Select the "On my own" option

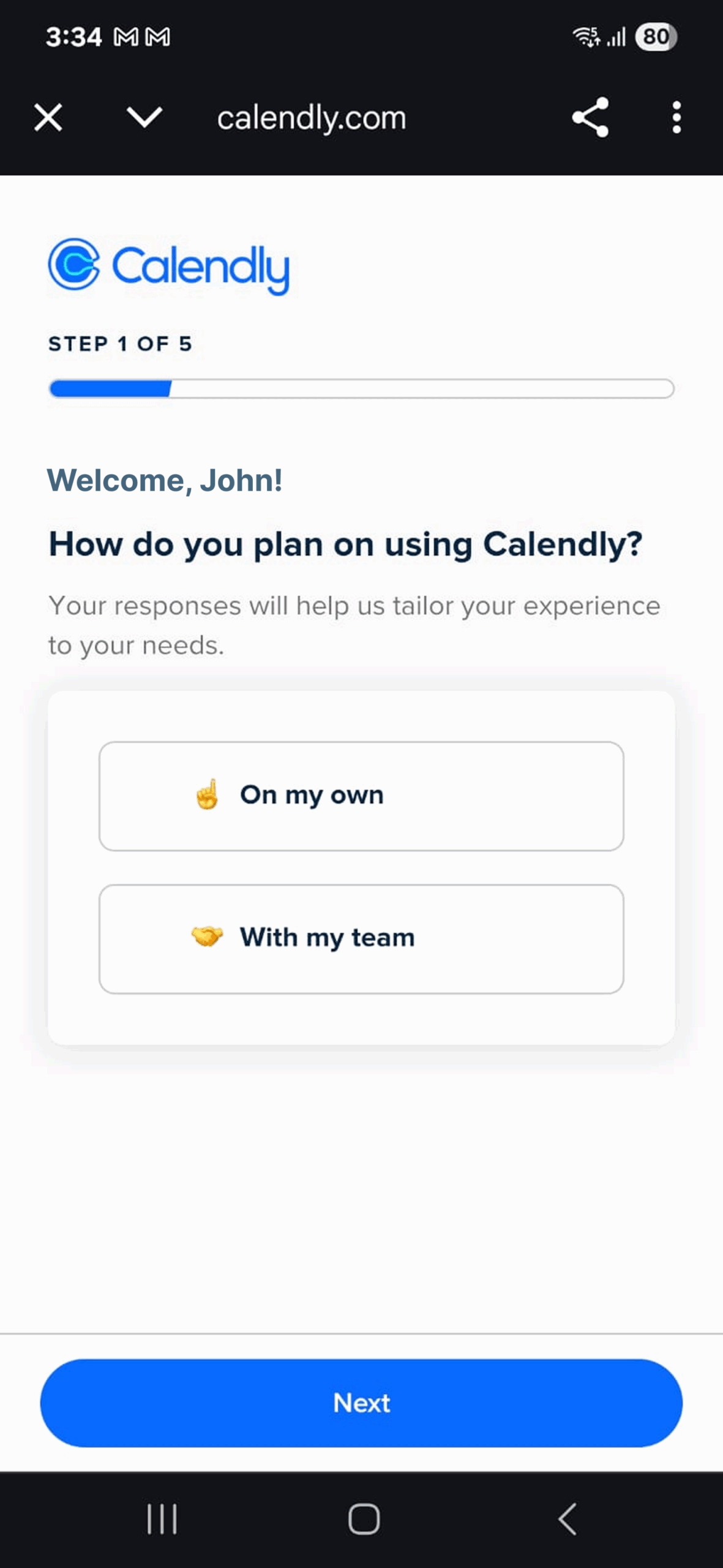click(361, 796)
